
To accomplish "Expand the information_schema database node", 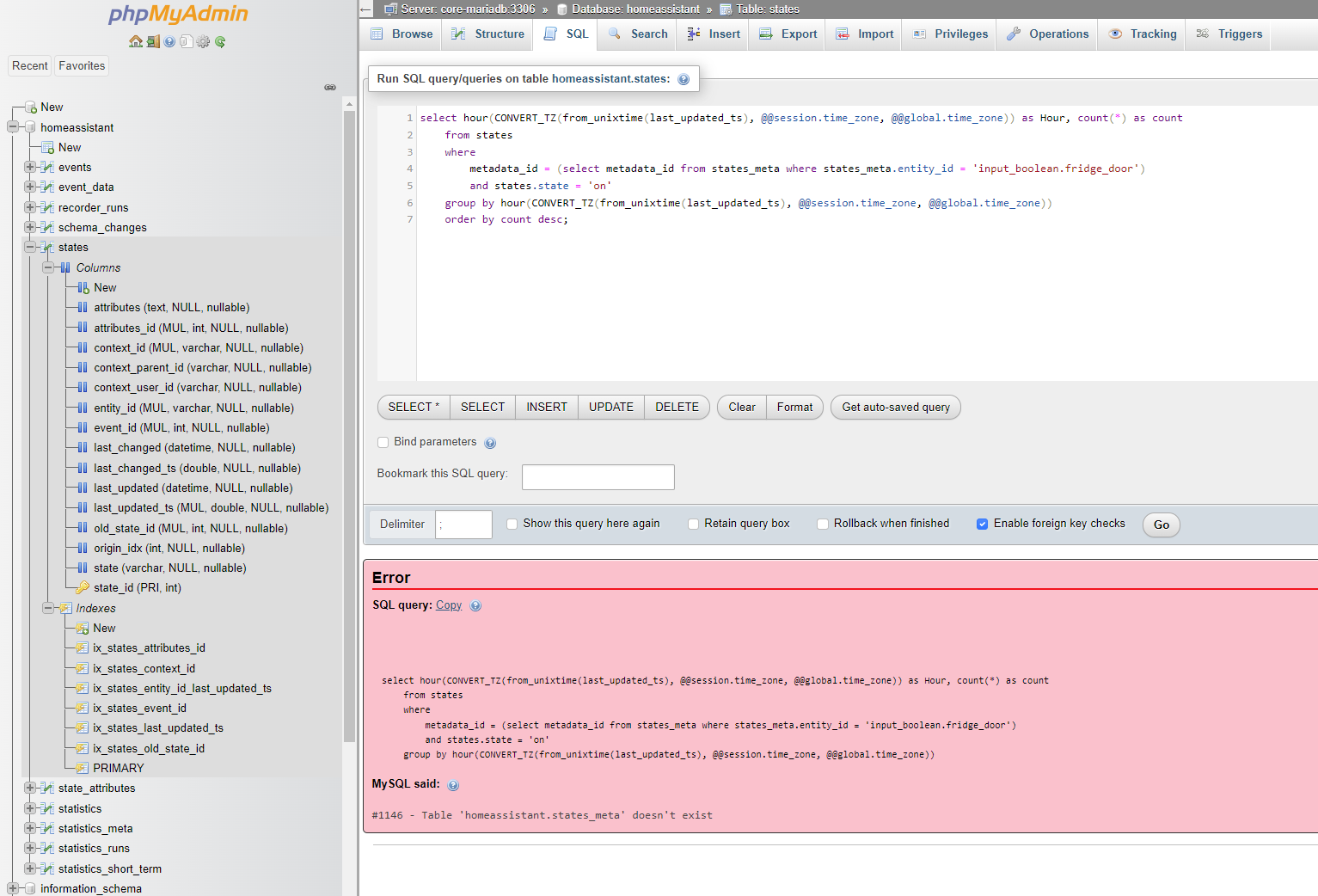I will [12, 888].
